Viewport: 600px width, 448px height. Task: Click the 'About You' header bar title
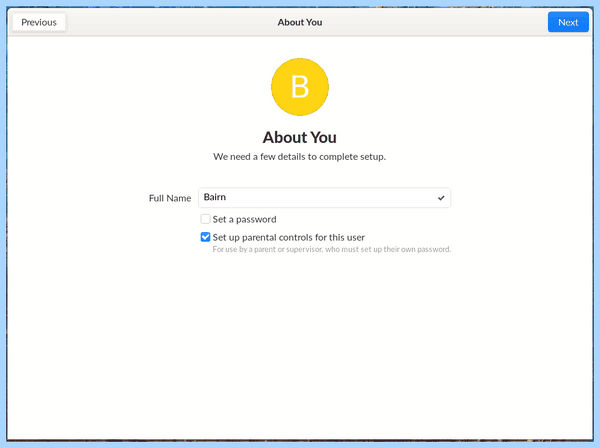coord(300,22)
